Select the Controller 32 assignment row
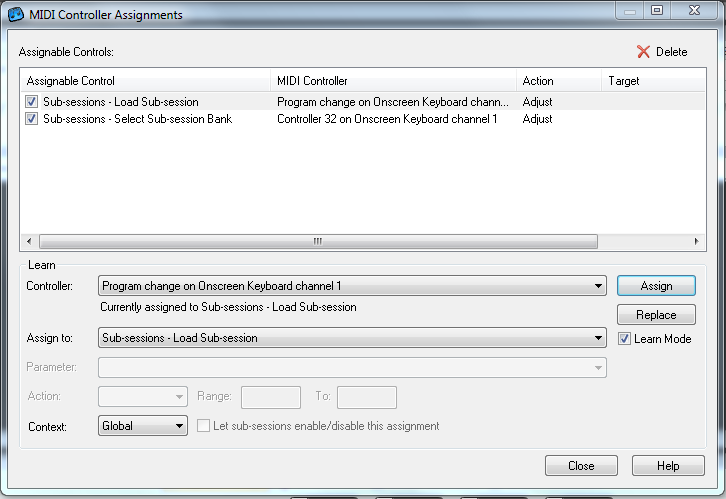Image resolution: width=726 pixels, height=499 pixels. [x=386, y=119]
